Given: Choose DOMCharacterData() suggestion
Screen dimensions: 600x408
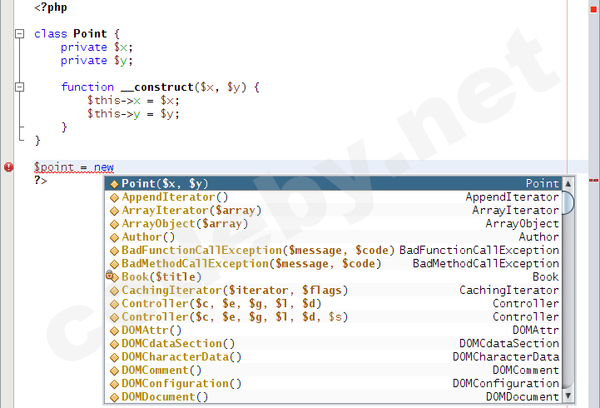Looking at the screenshot, I should tap(333, 357).
